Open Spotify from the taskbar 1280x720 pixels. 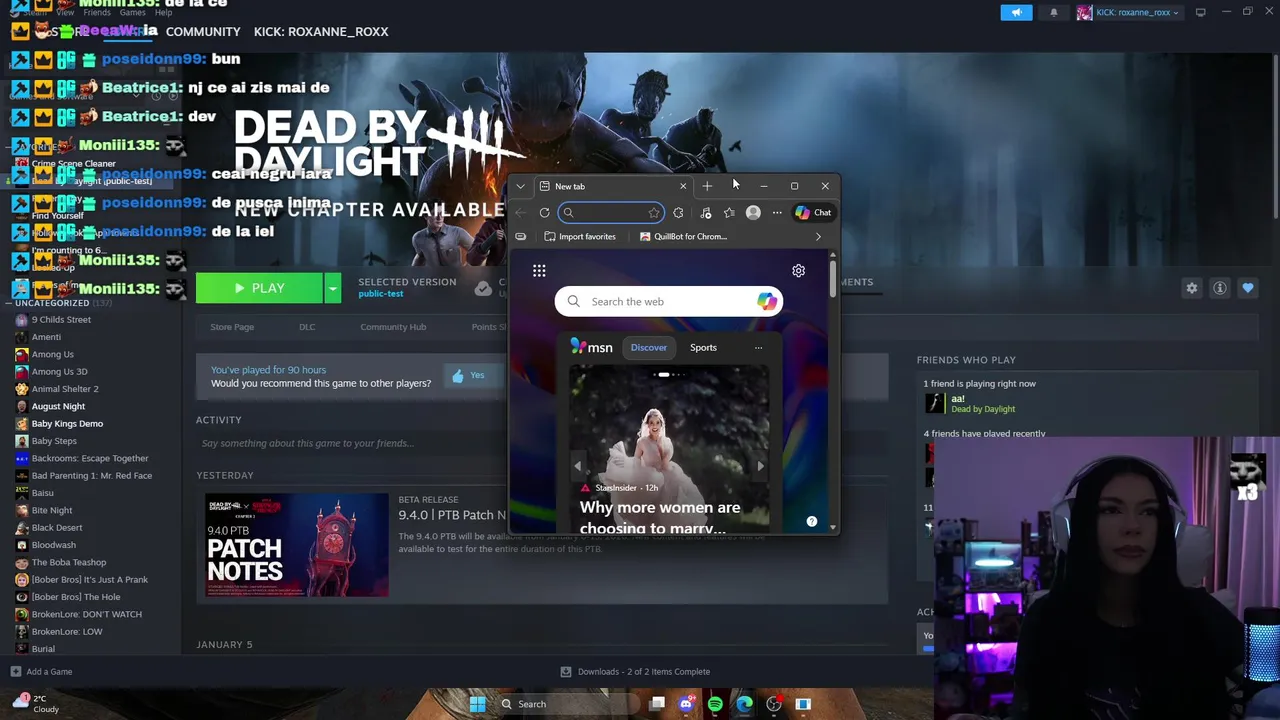point(715,704)
